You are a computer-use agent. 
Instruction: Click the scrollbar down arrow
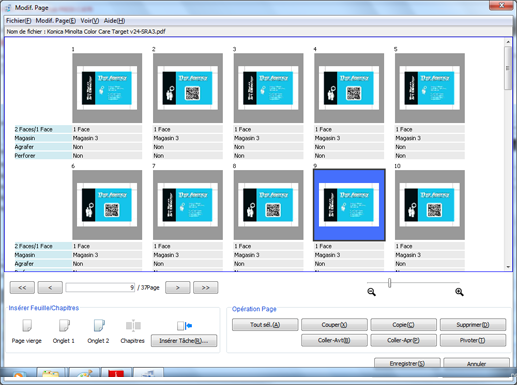point(508,267)
